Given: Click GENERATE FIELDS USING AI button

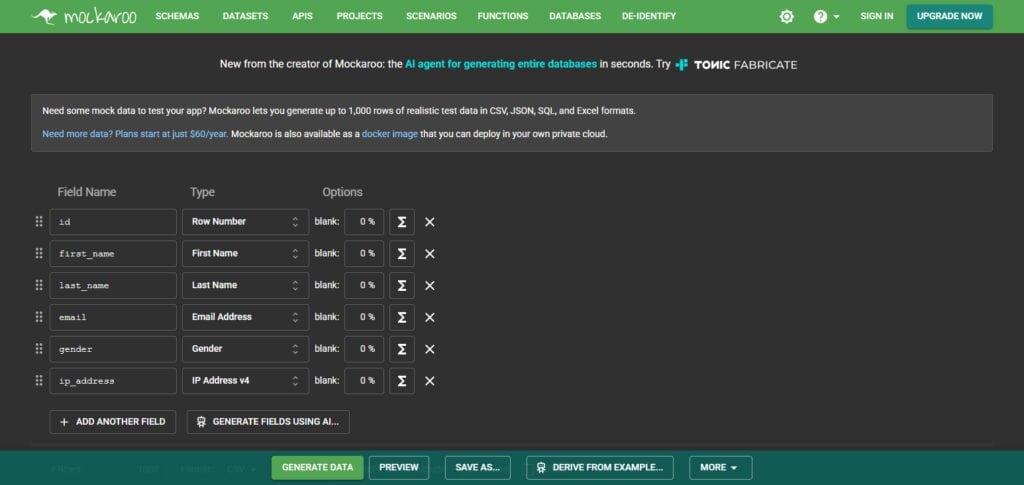Looking at the screenshot, I should click(268, 422).
